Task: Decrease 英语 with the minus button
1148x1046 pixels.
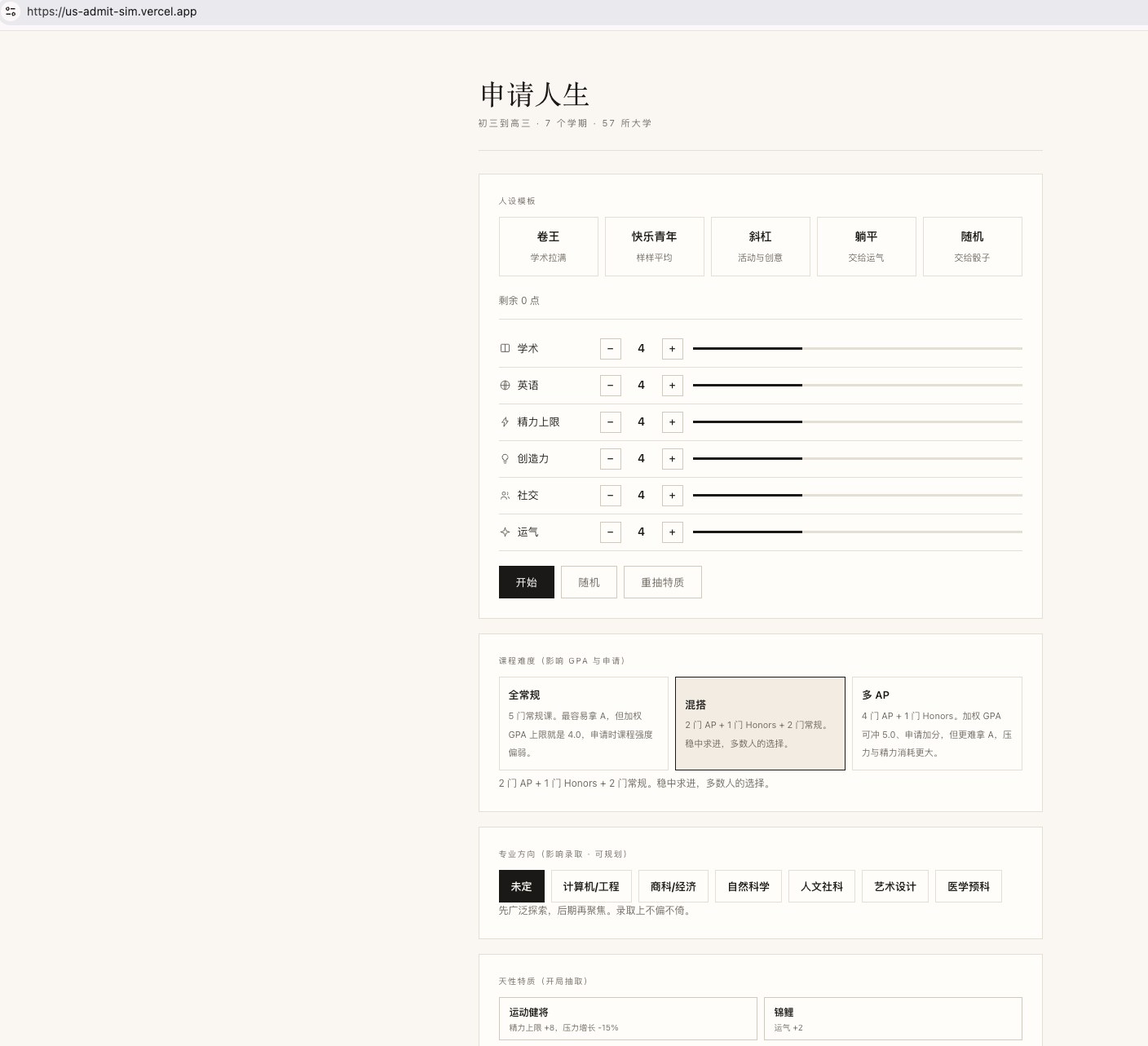Action: point(610,386)
